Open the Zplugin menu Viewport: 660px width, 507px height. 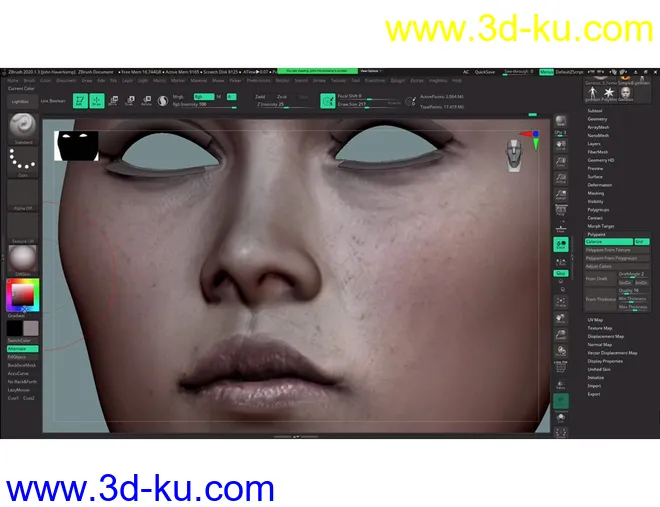click(398, 80)
